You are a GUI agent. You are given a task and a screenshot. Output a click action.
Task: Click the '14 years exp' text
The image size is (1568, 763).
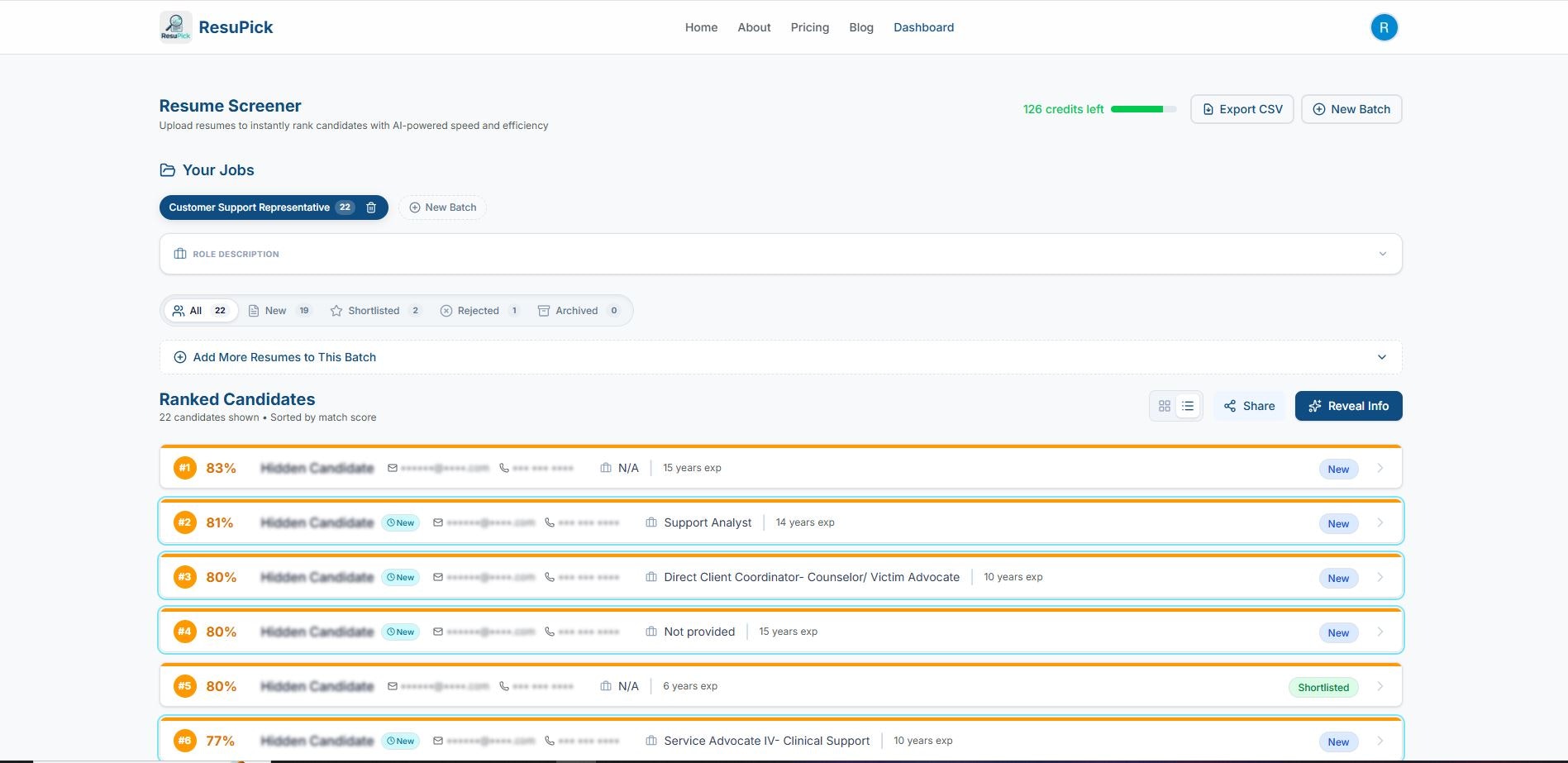click(x=805, y=522)
